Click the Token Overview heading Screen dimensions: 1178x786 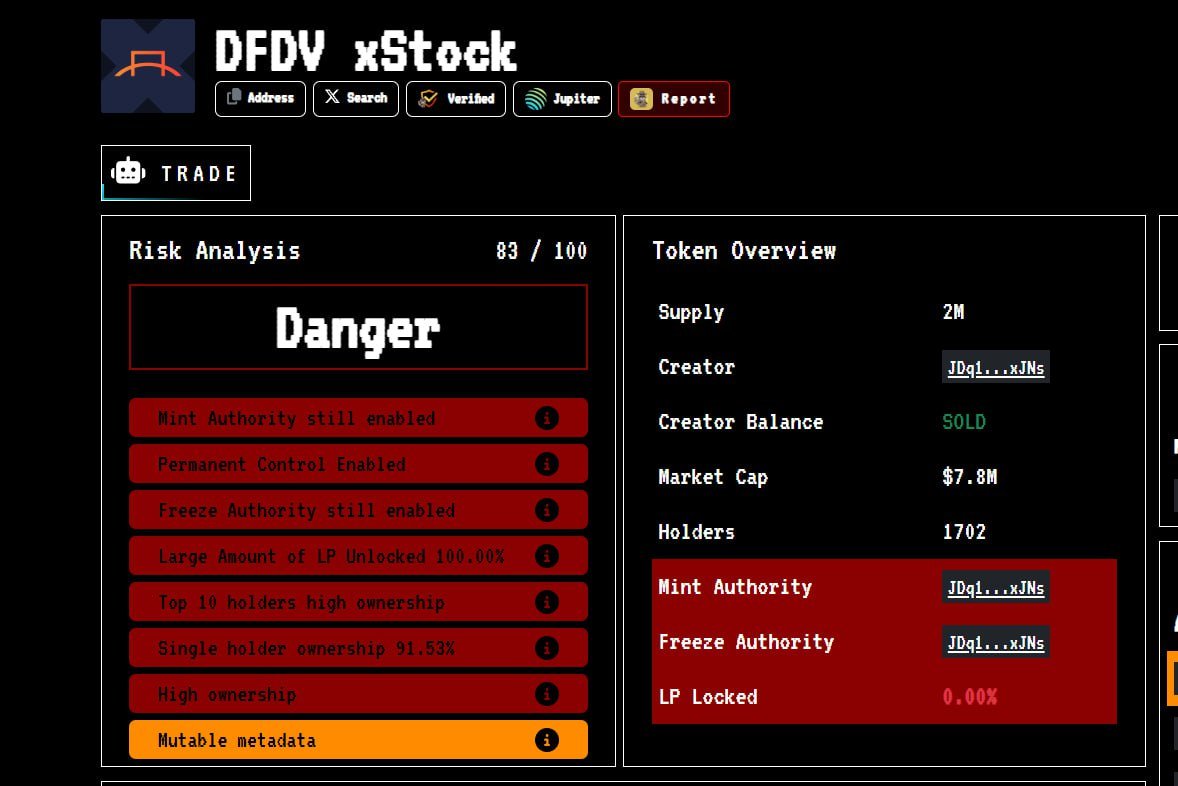(x=744, y=251)
